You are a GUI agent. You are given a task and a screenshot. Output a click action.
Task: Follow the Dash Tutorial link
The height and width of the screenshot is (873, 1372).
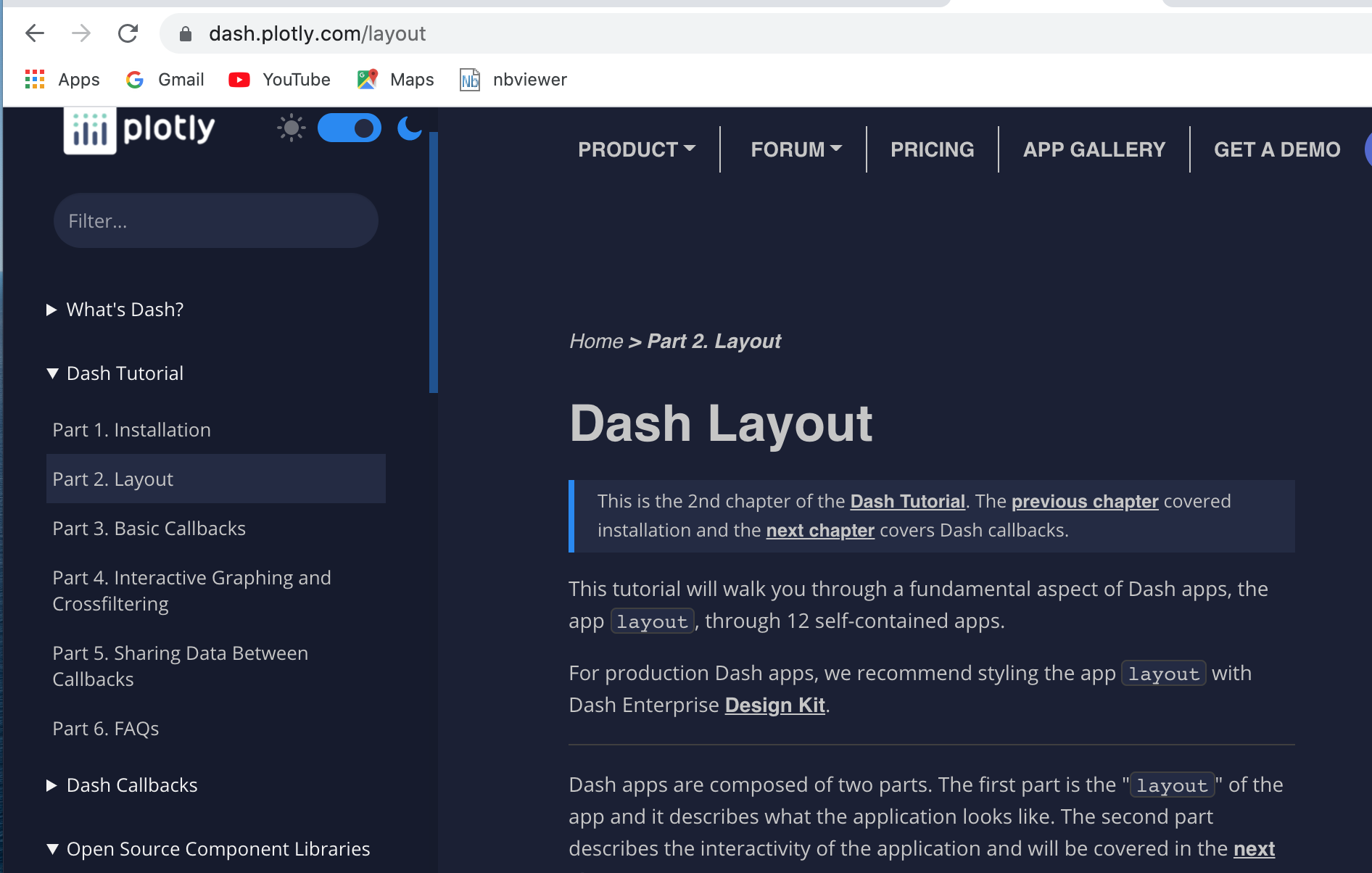point(907,501)
